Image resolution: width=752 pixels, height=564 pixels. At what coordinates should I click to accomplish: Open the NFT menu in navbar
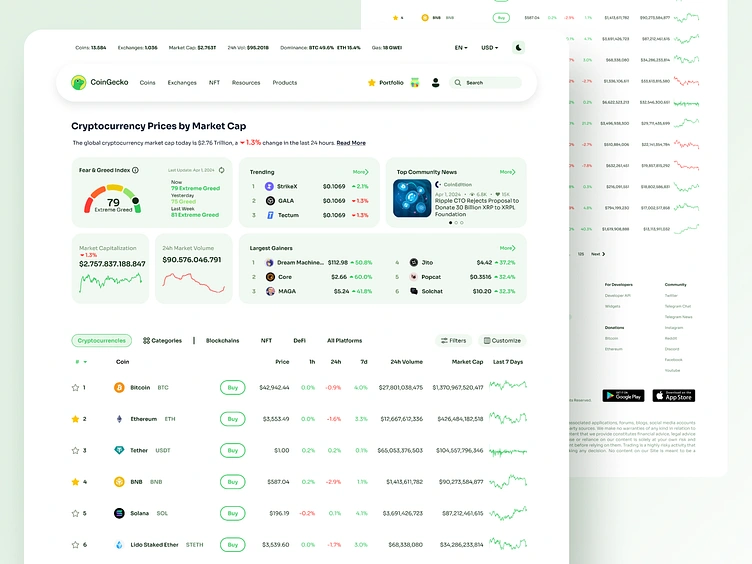214,82
